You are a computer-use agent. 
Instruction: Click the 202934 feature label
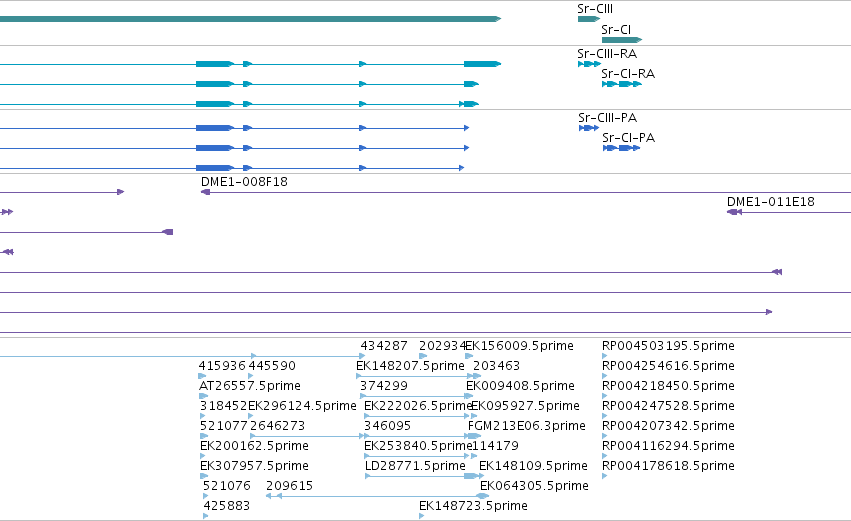click(x=442, y=346)
